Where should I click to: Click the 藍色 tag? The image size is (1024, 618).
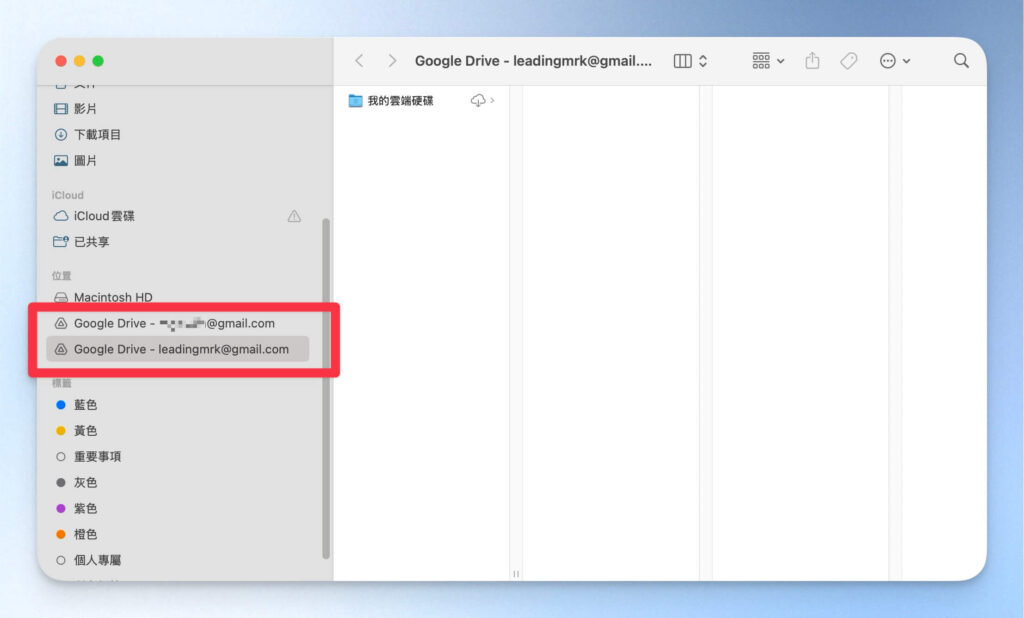pyautogui.click(x=176, y=404)
